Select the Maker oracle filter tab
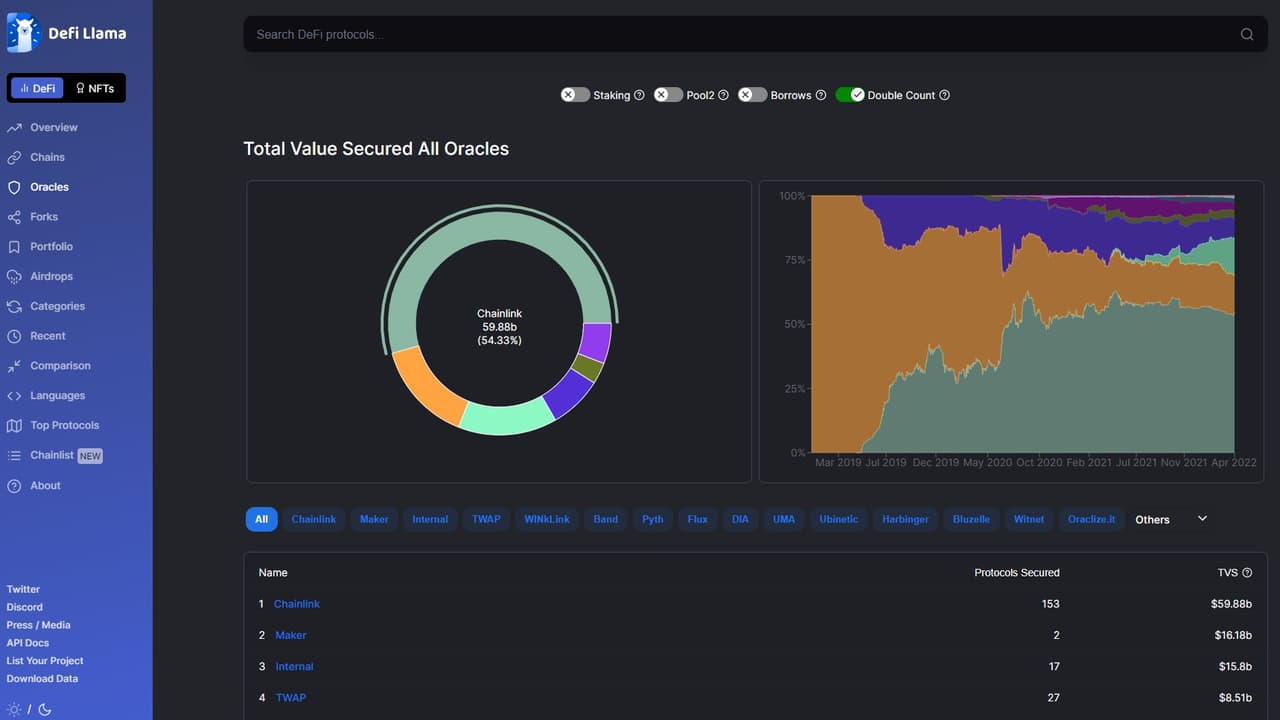 pos(374,519)
